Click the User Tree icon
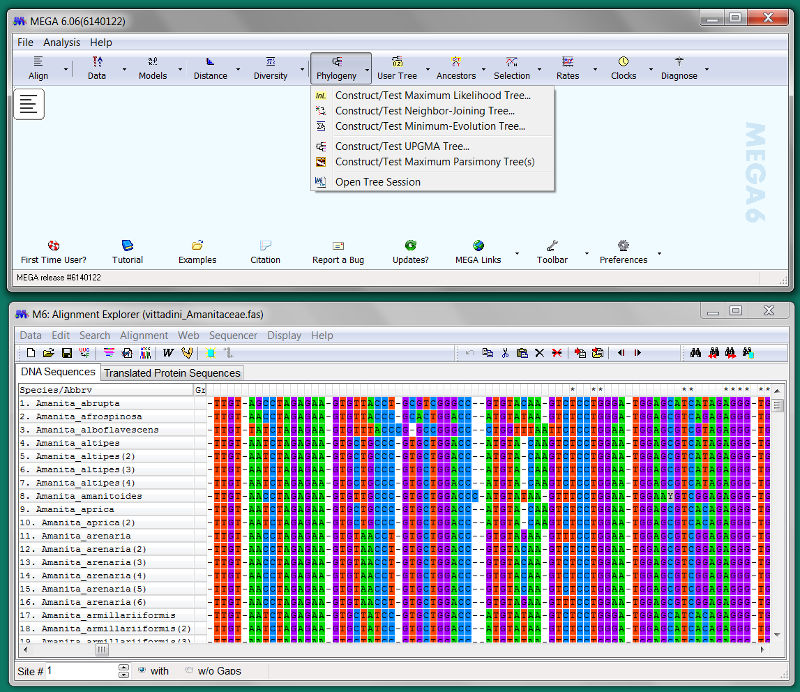Viewport: 800px width, 692px height. coord(397,68)
